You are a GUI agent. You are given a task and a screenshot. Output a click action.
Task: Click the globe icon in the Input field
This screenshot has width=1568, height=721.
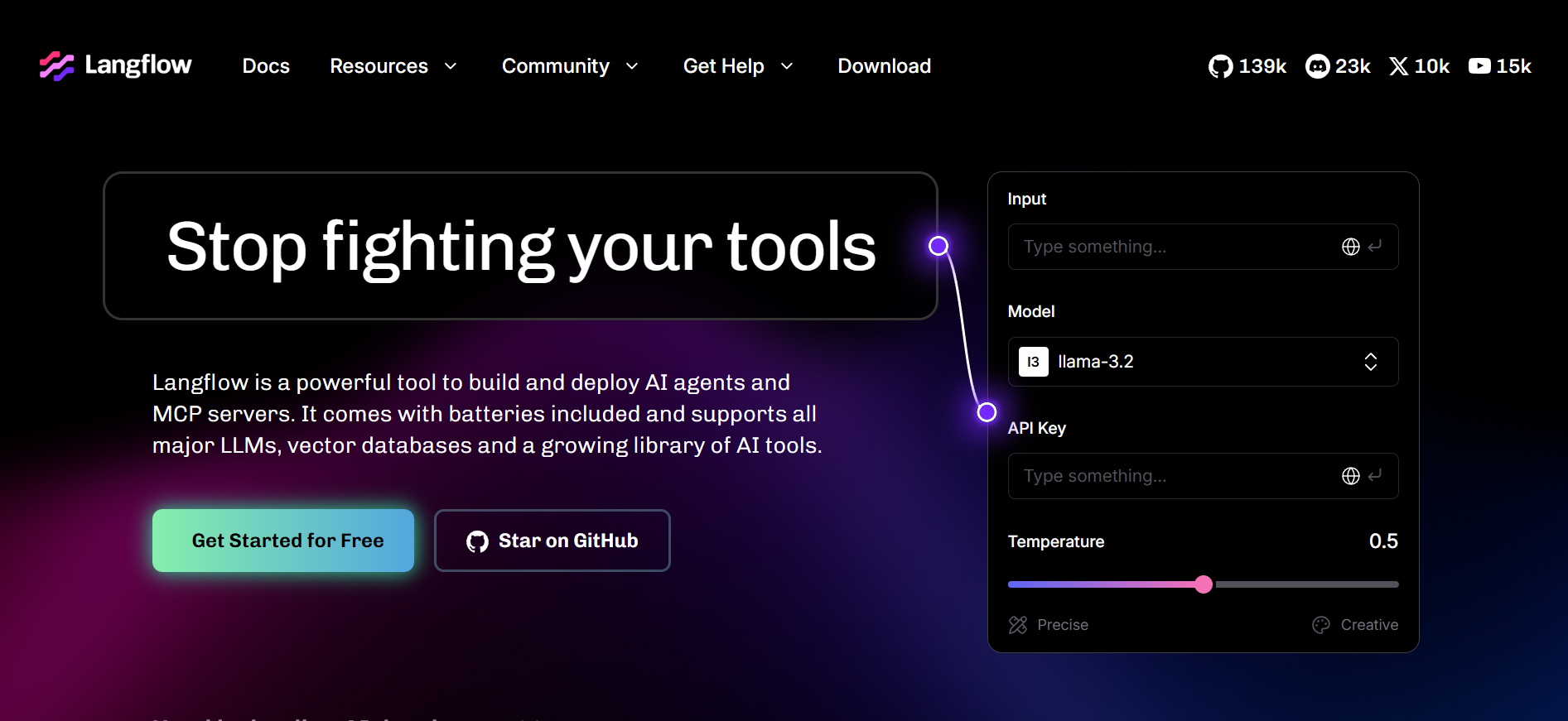coord(1350,247)
